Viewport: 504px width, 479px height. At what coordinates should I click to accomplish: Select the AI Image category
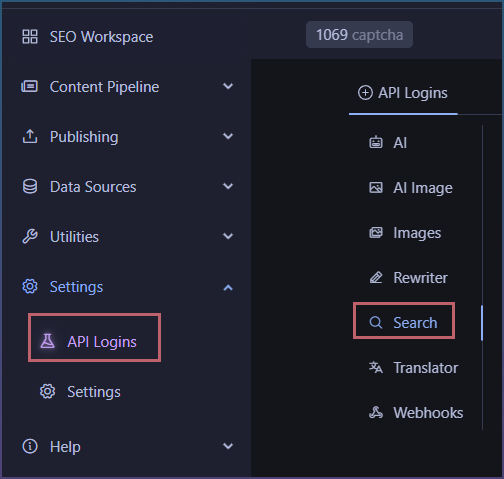(411, 188)
